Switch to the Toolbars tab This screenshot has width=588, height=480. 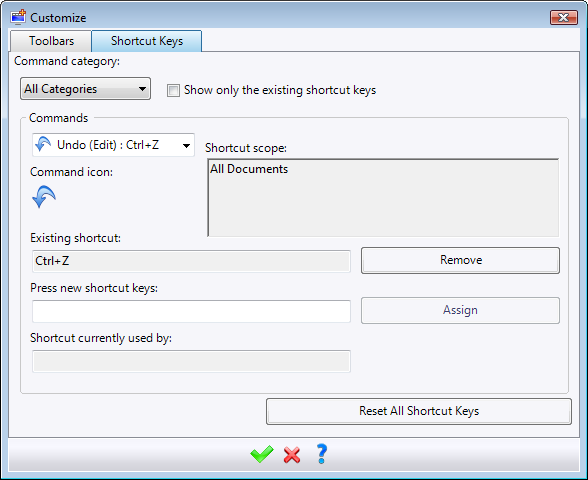click(x=51, y=41)
